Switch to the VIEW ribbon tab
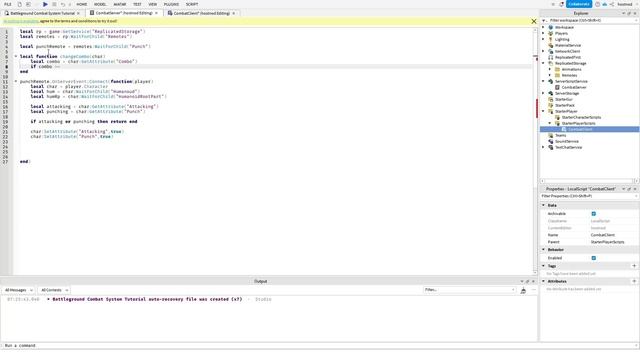This screenshot has height=360, width=640. 153,4
